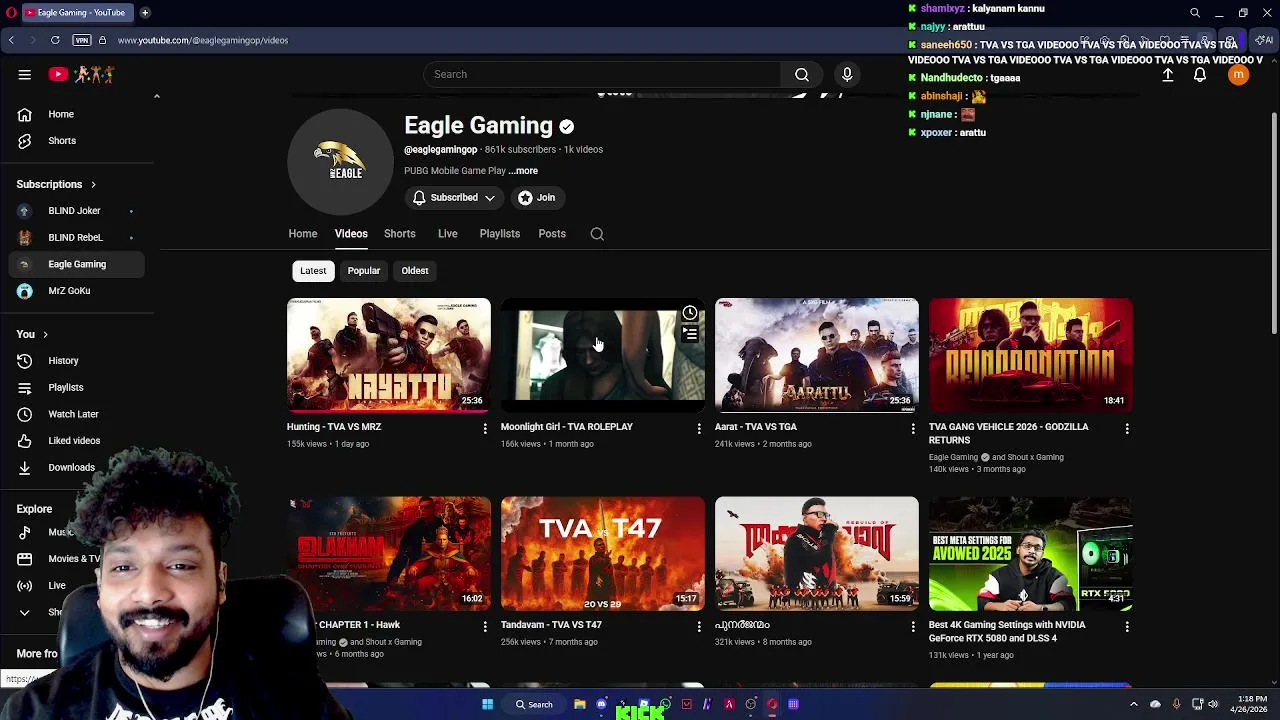The image size is (1280, 720).
Task: Open the YouTube hamburger guide menu
Action: click(x=24, y=74)
